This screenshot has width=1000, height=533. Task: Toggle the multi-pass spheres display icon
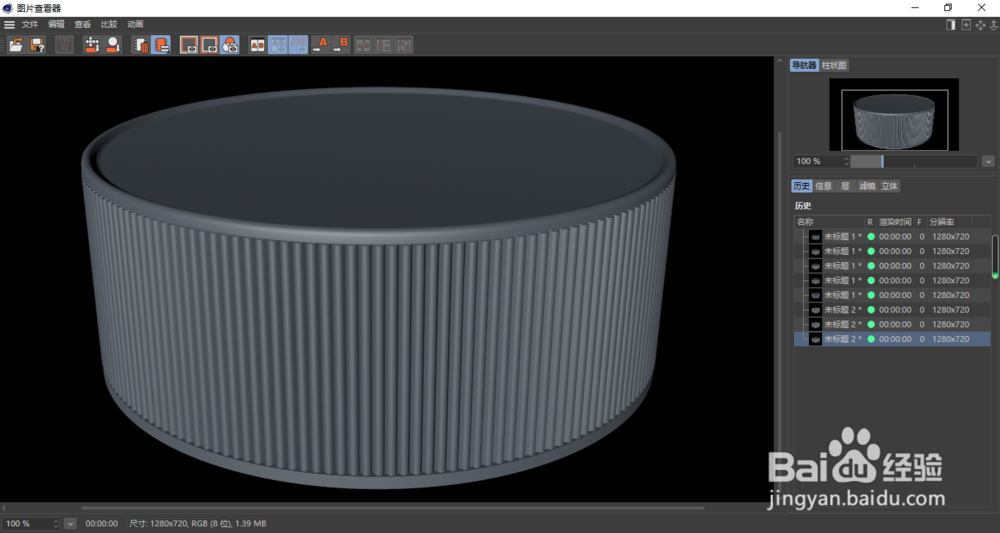pos(230,45)
